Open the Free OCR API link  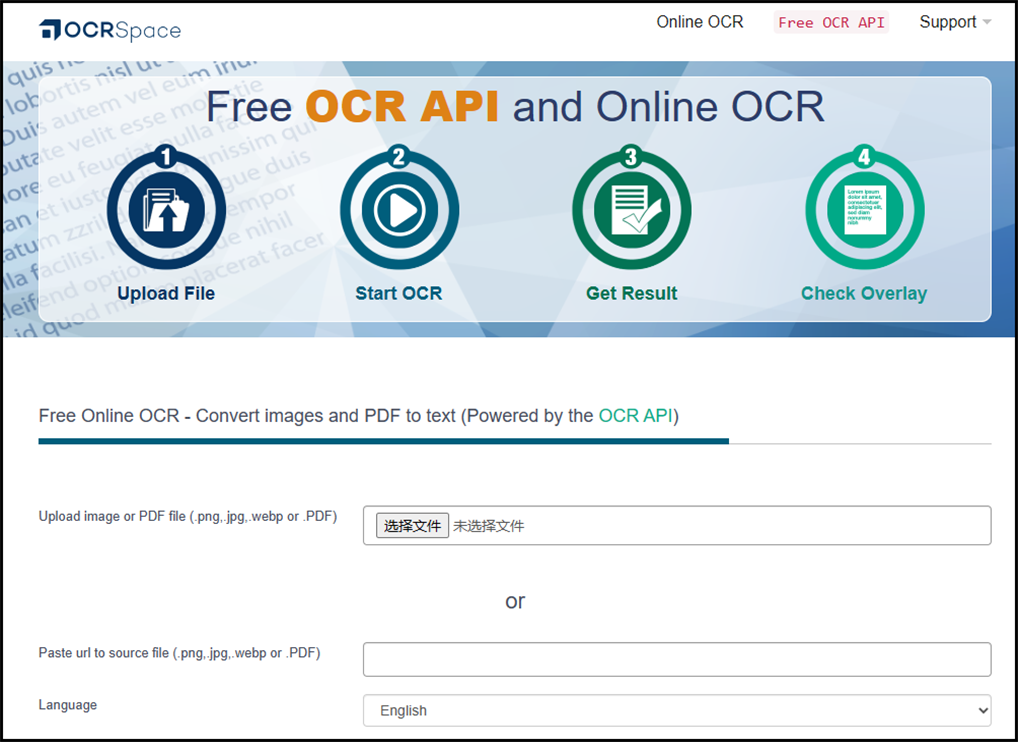coord(831,23)
